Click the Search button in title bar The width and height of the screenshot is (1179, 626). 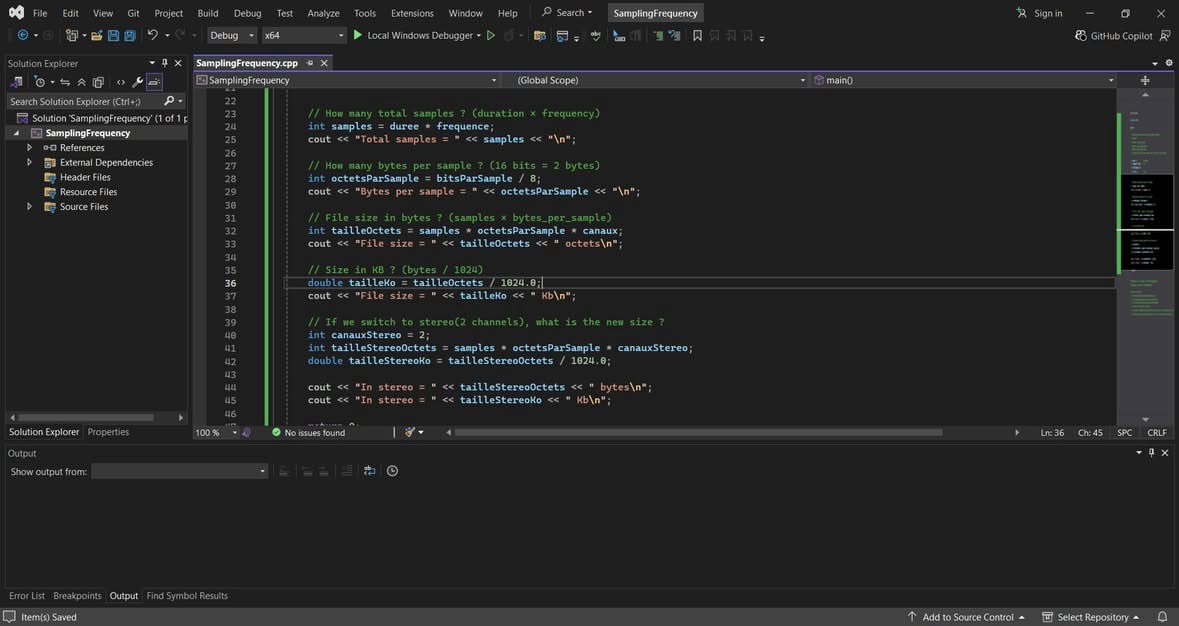567,13
